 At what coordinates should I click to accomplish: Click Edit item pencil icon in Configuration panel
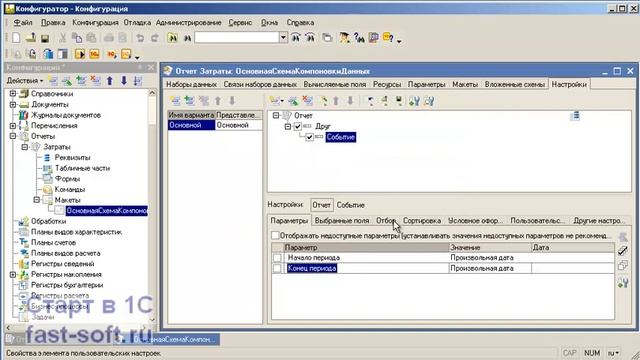pos(67,81)
